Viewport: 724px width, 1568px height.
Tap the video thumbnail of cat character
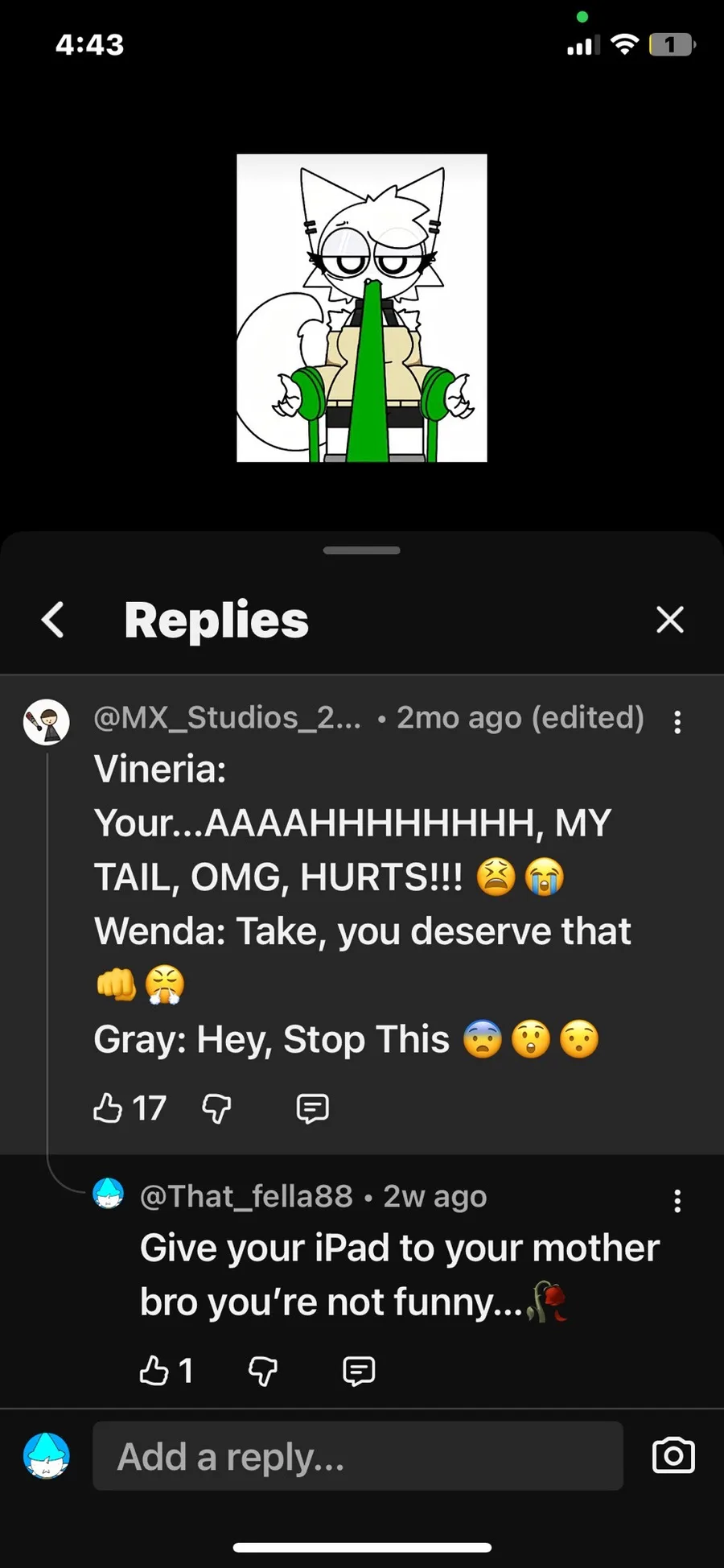click(x=362, y=307)
